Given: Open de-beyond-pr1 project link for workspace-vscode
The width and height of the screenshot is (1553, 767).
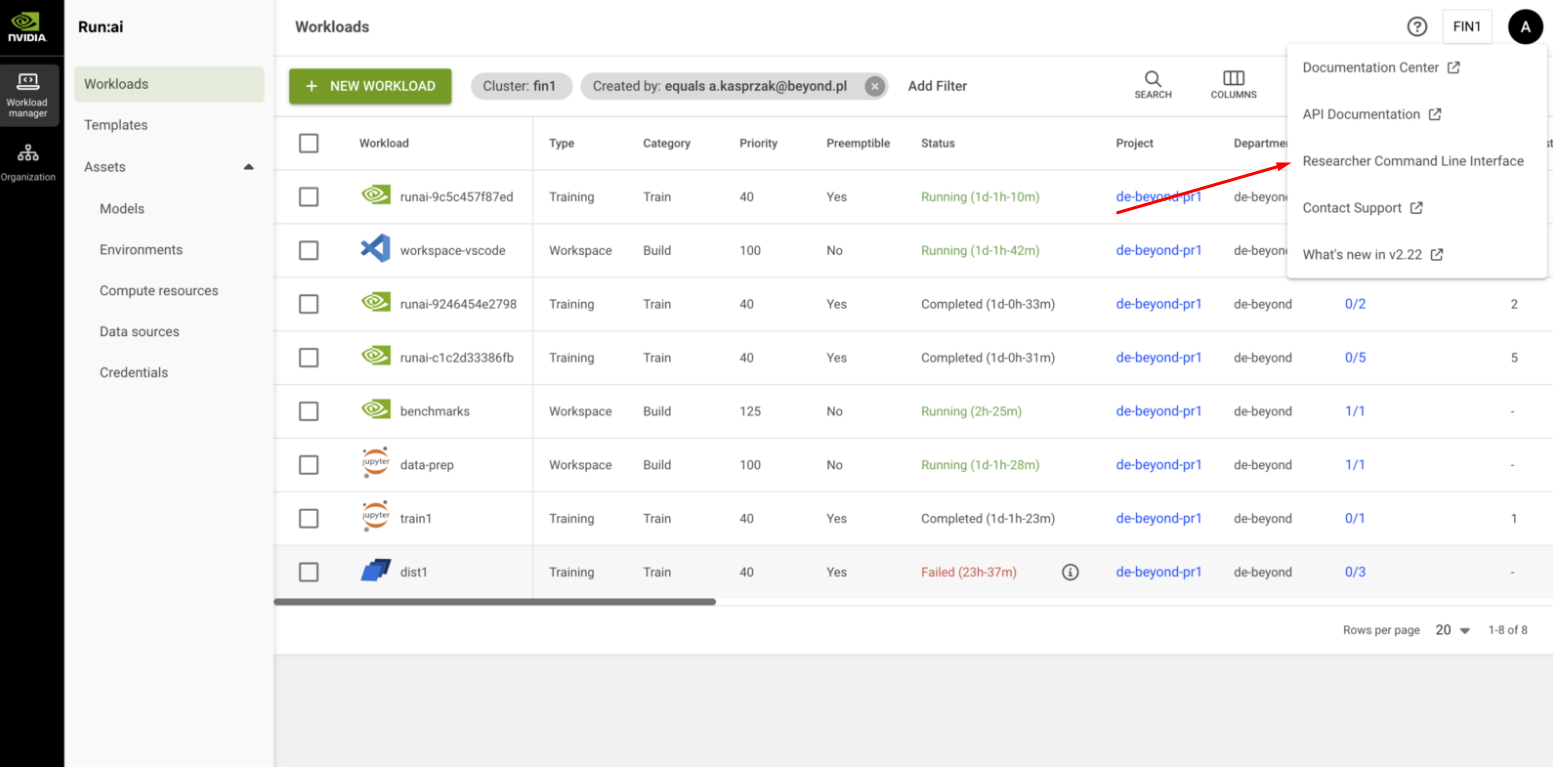Looking at the screenshot, I should point(1159,250).
